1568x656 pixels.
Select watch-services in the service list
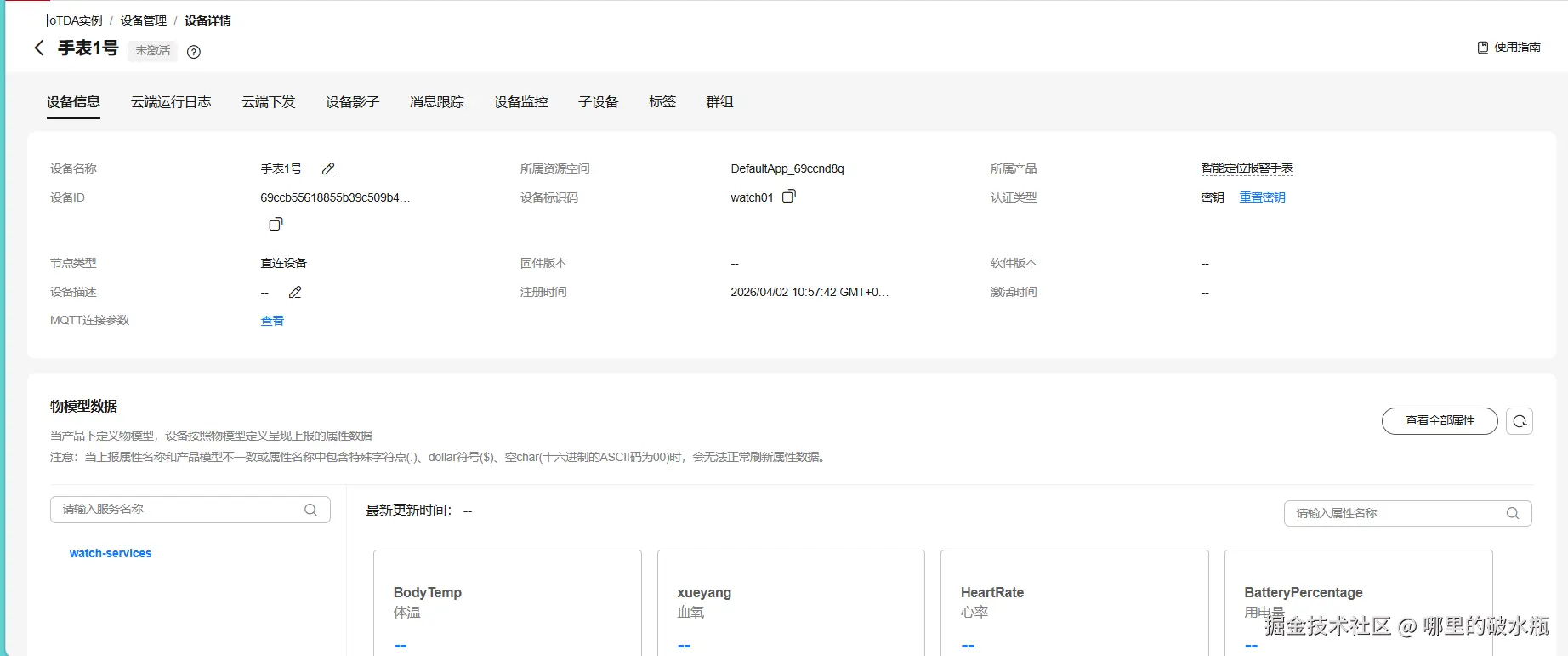click(111, 553)
